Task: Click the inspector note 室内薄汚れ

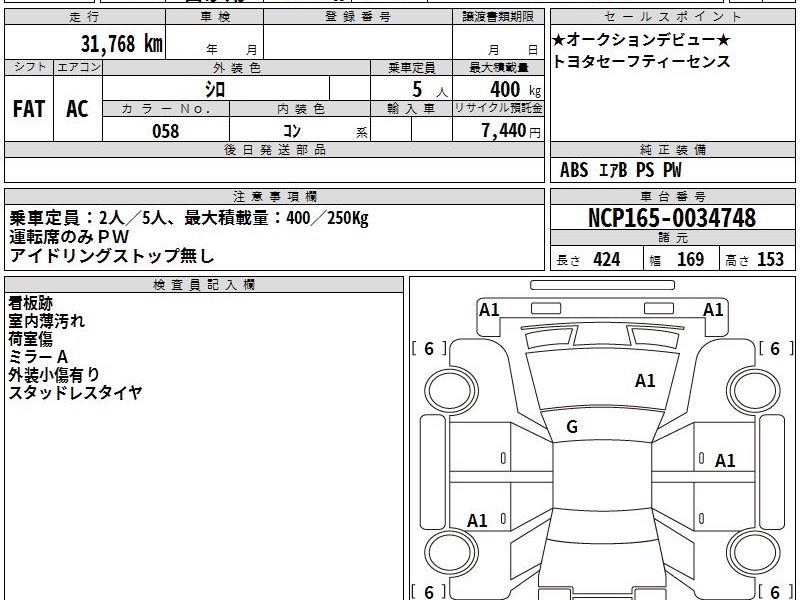Action: click(x=46, y=321)
